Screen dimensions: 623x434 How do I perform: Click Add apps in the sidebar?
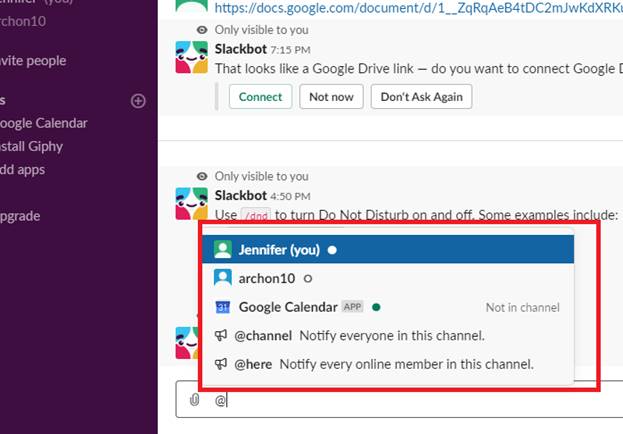click(x=23, y=170)
